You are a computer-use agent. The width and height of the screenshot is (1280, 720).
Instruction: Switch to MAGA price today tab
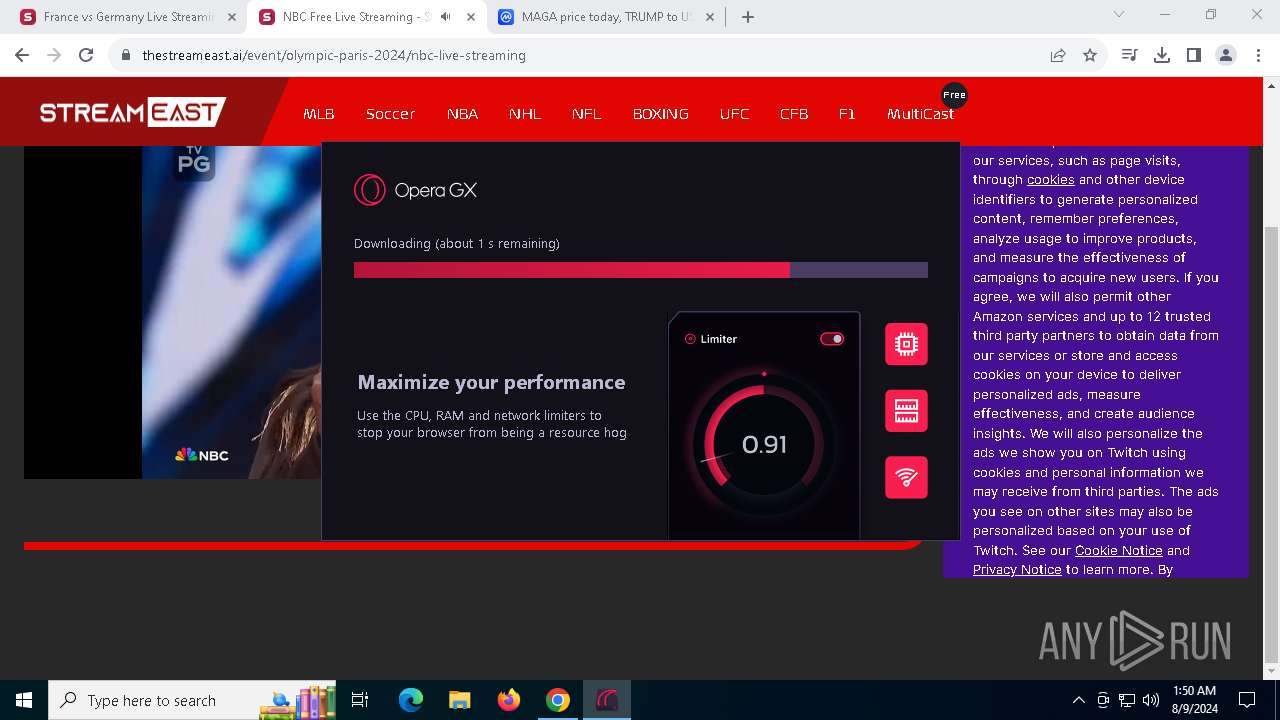coord(607,17)
